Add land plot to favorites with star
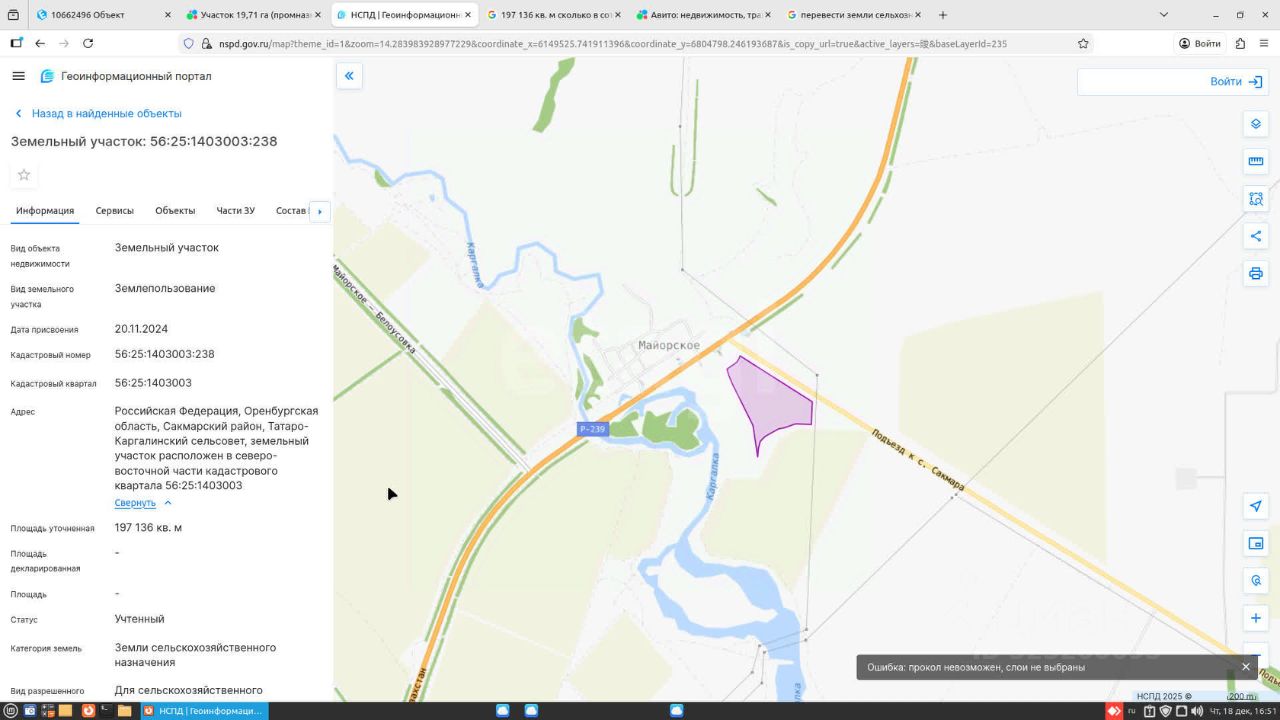The height and width of the screenshot is (720, 1280). tap(24, 175)
